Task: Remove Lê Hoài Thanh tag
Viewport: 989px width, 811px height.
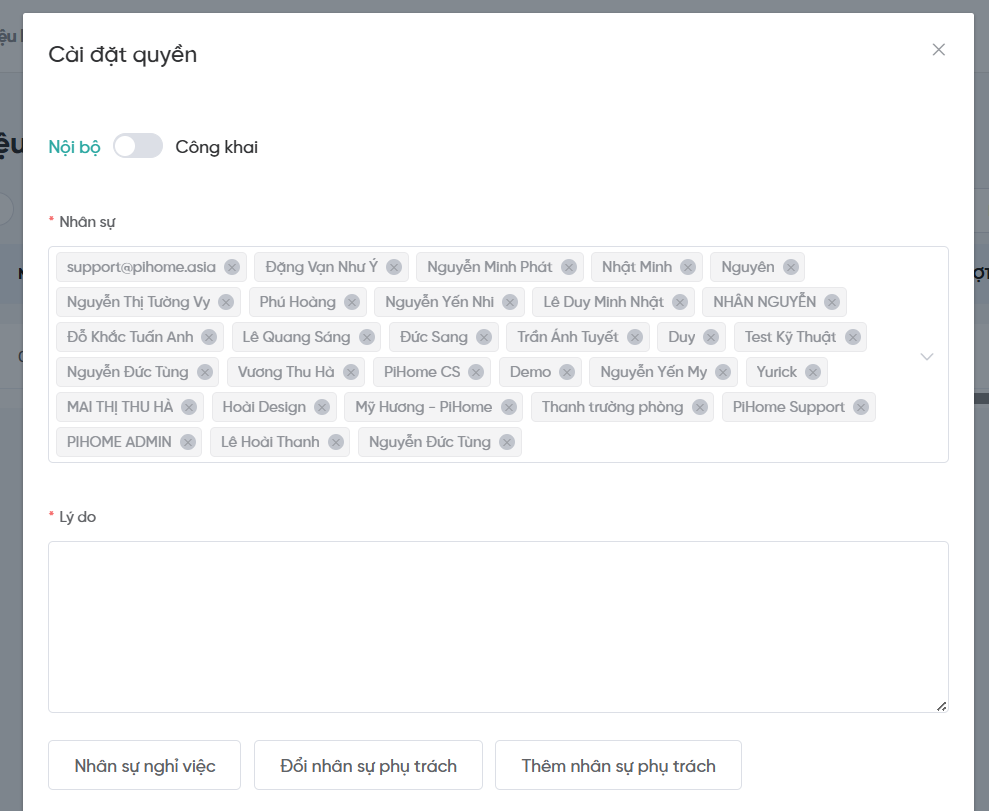Action: (x=335, y=442)
